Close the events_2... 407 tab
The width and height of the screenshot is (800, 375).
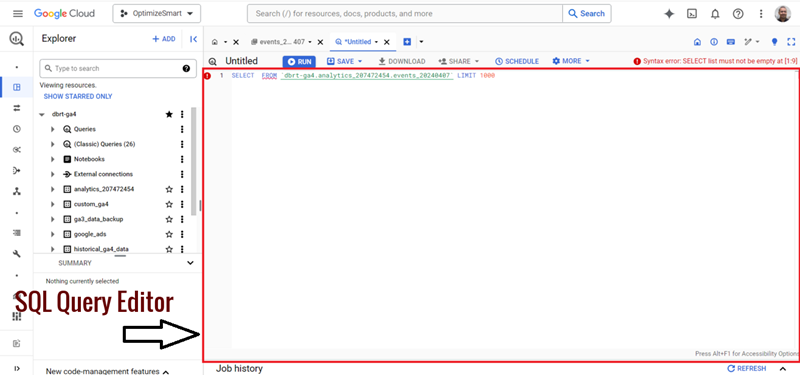click(320, 42)
